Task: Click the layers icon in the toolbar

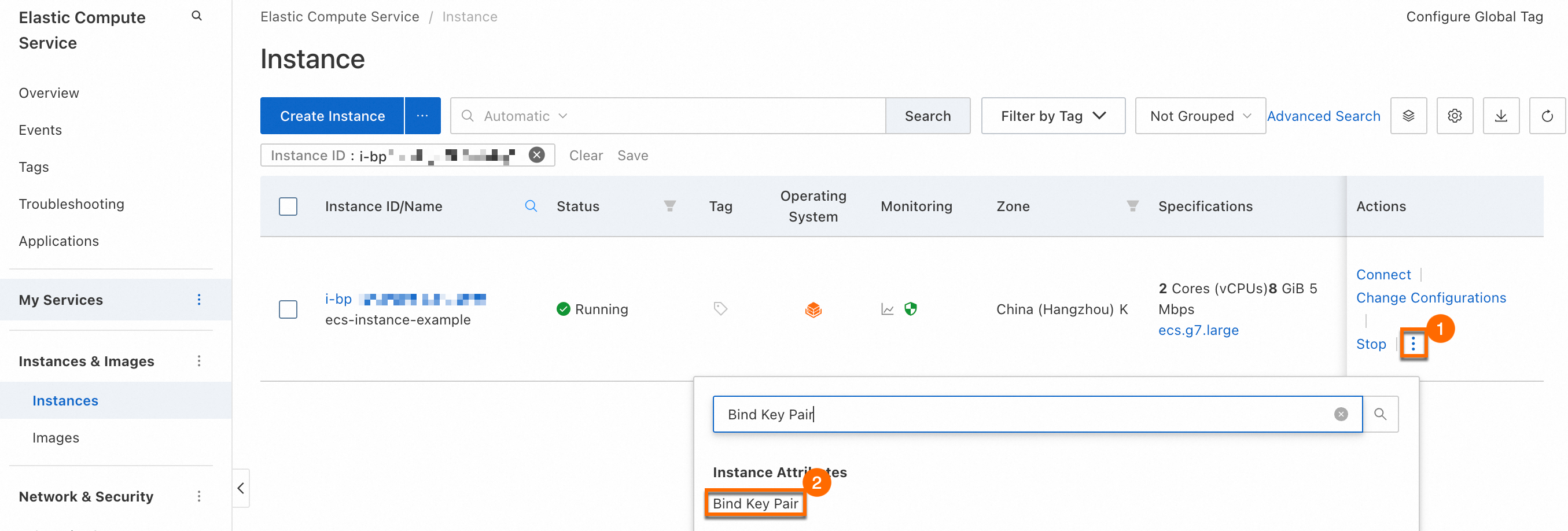Action: pos(1408,116)
